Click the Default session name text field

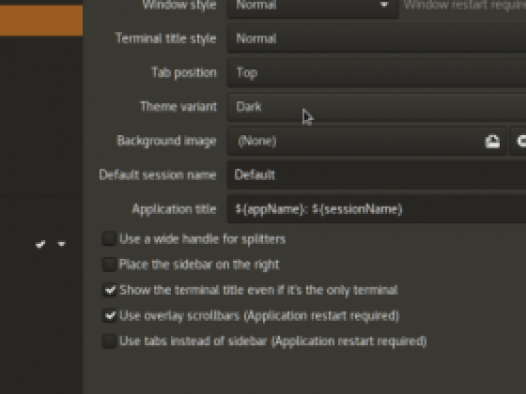(377, 175)
